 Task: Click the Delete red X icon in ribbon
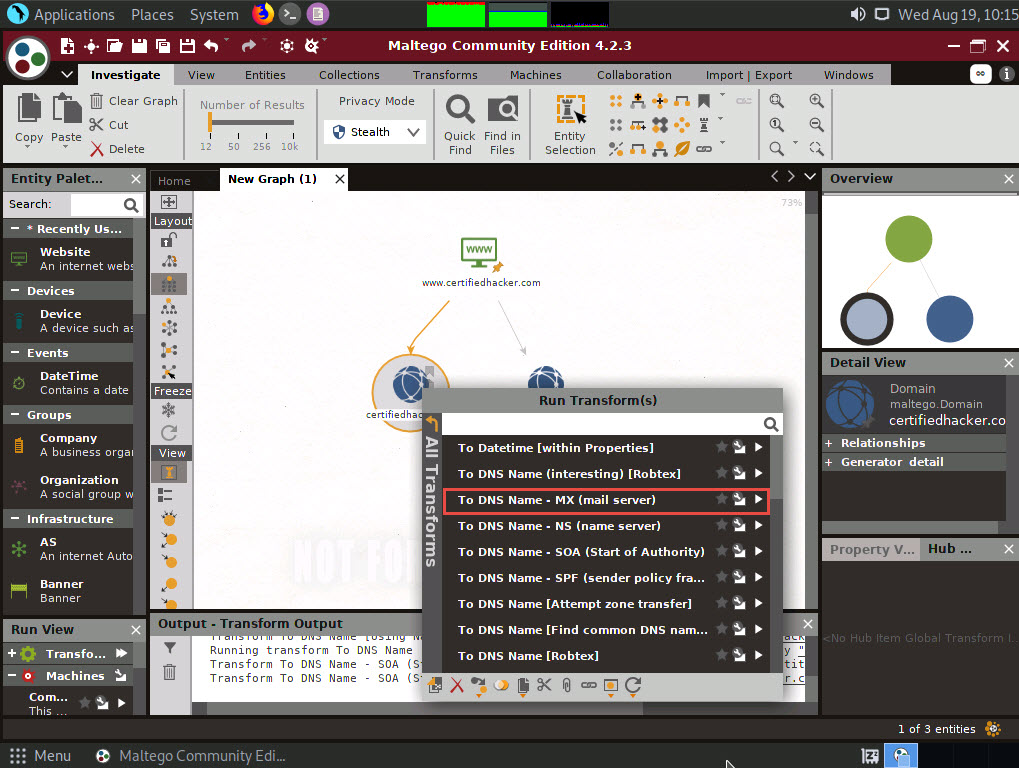[x=96, y=149]
